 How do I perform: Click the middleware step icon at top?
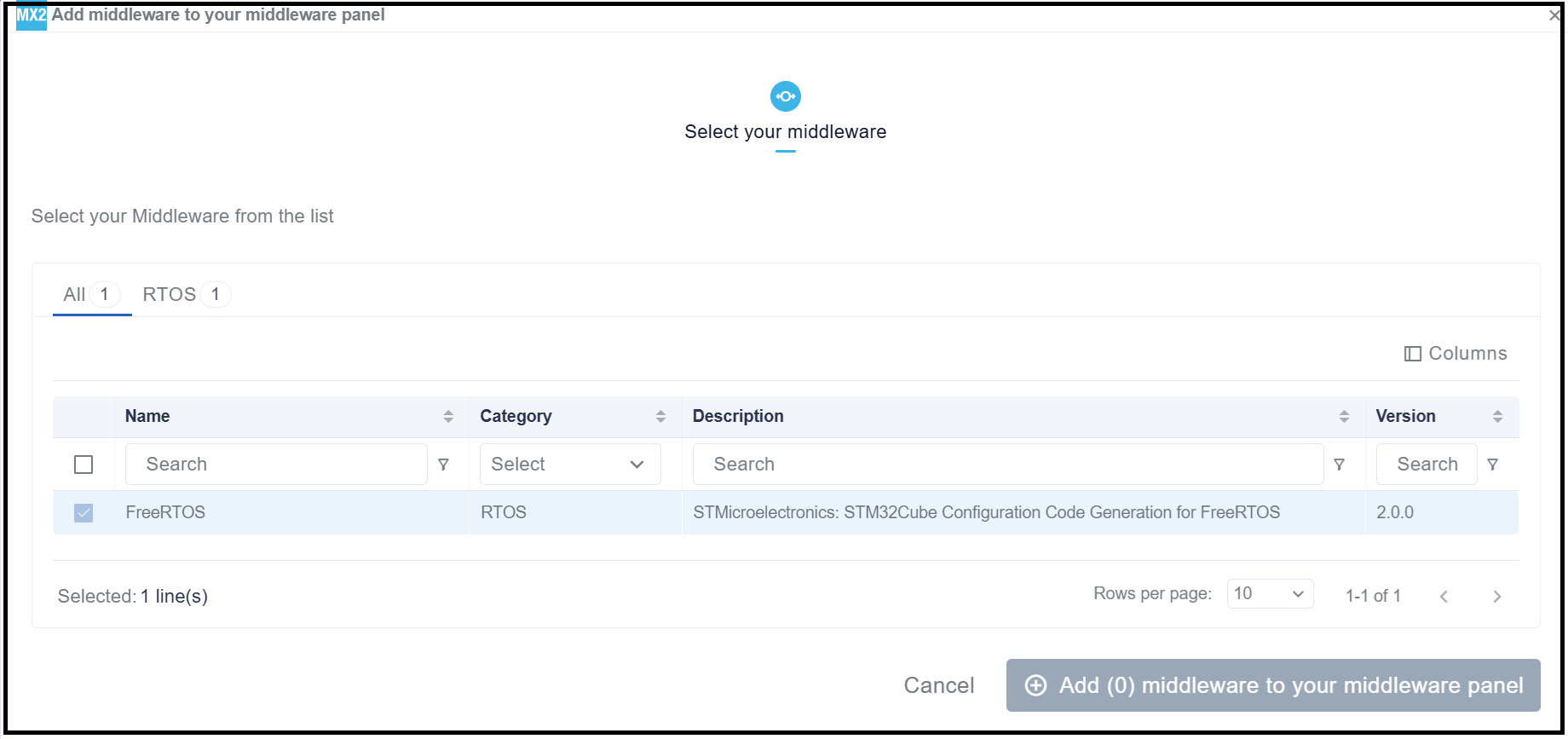785,96
